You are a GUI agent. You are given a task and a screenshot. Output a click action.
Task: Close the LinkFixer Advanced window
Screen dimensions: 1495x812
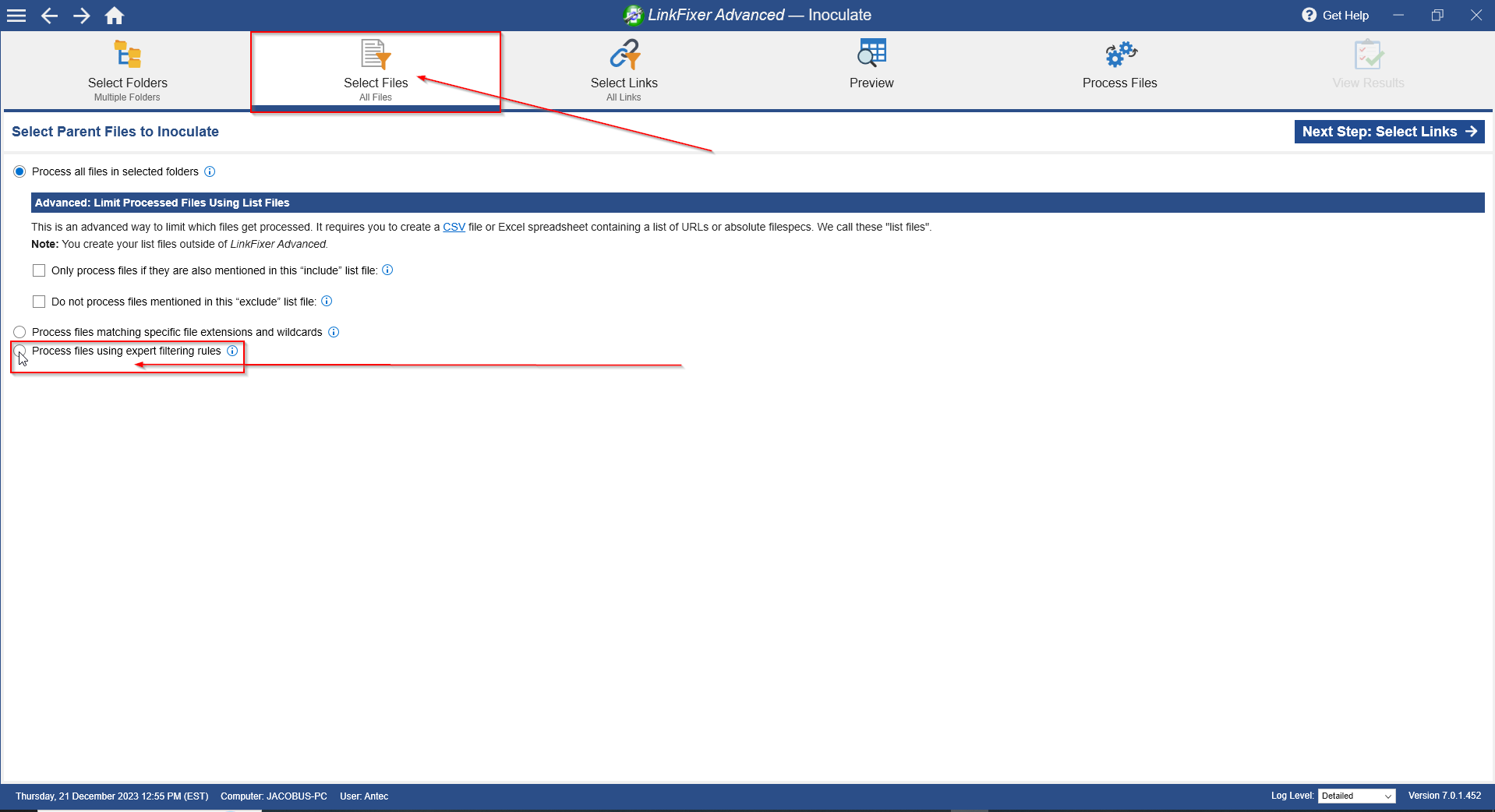coord(1476,15)
